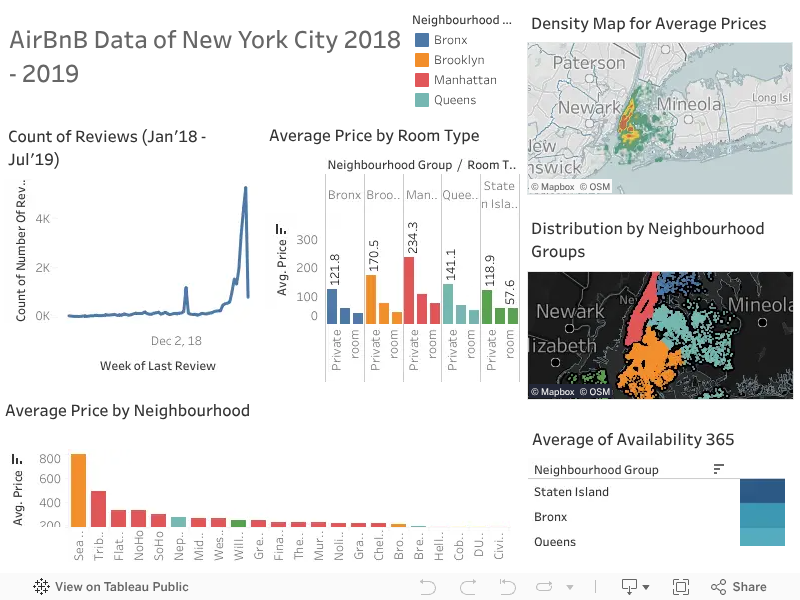Viewport: 800px width, 600px height.
Task: Click the Staten Island 57.6 green bar
Action: [x=513, y=316]
